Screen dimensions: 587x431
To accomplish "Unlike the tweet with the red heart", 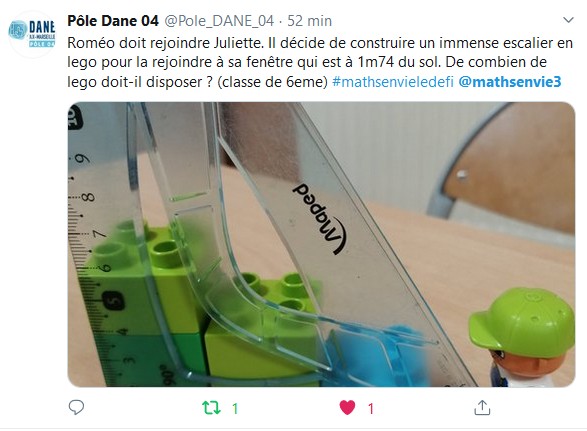I will click(347, 408).
